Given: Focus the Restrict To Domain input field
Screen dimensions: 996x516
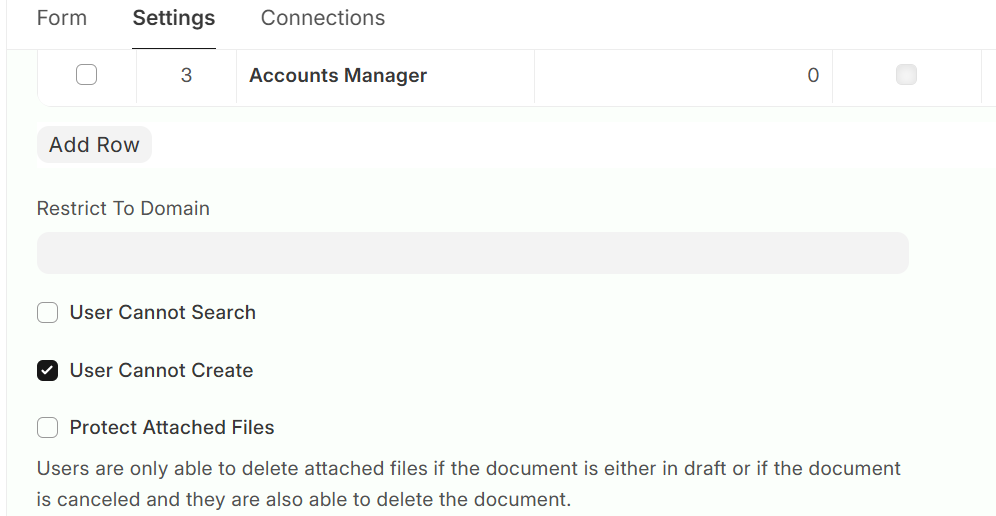Looking at the screenshot, I should (x=472, y=253).
